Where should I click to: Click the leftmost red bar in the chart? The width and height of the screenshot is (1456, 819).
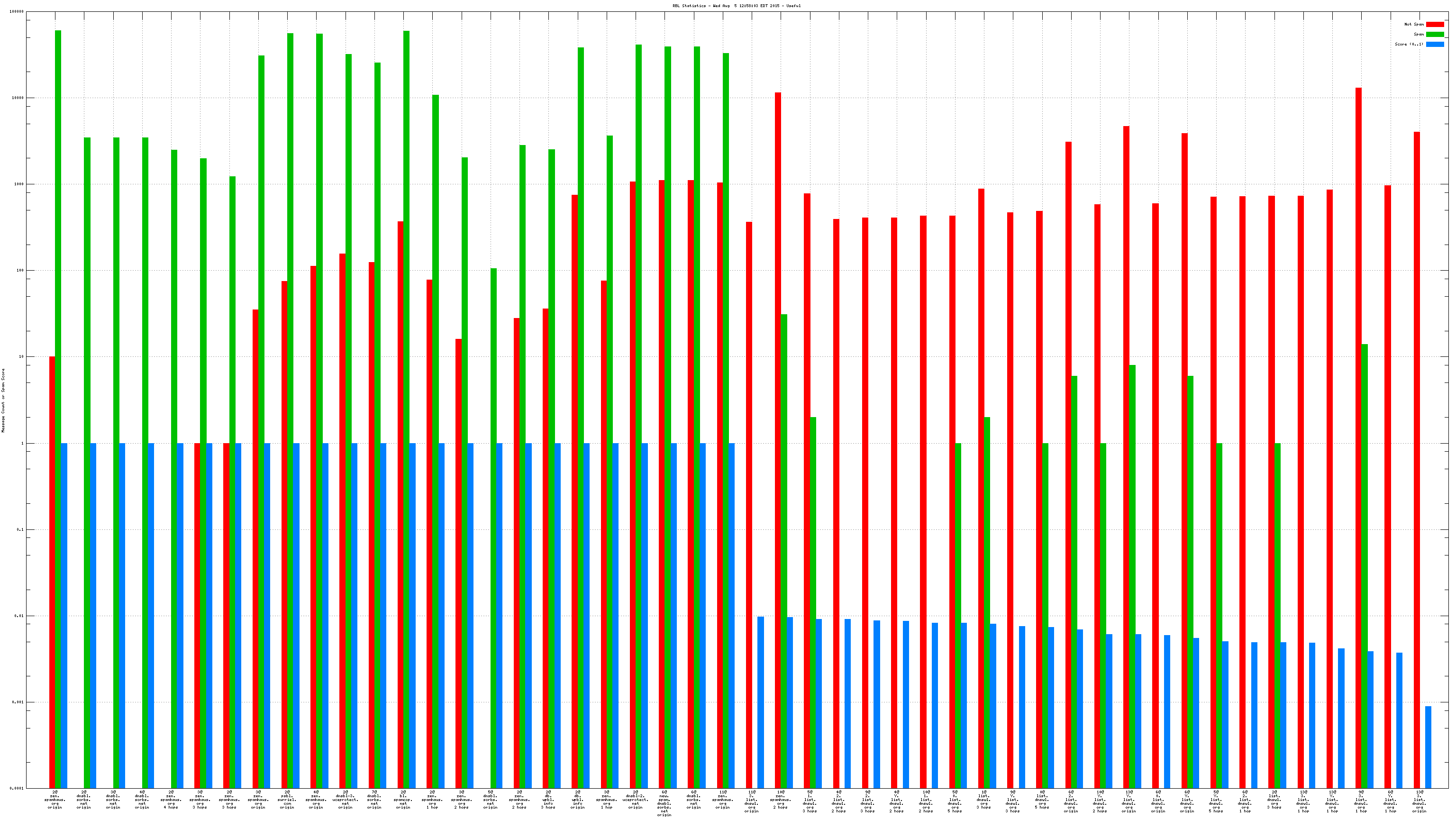coord(52,565)
